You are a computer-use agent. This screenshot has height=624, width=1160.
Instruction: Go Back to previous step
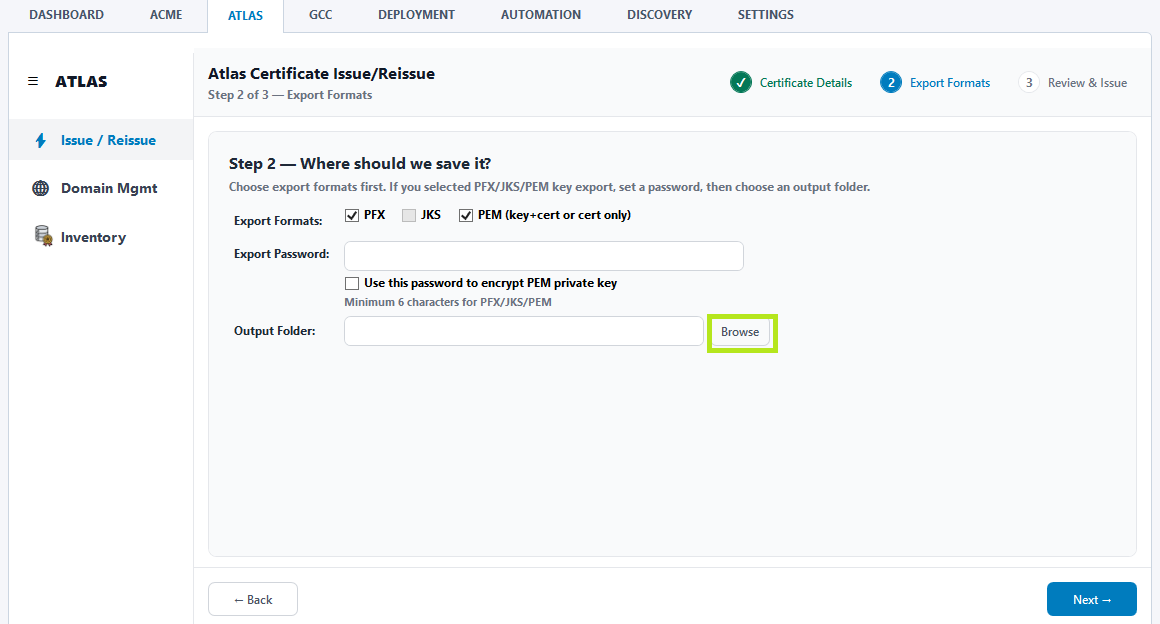253,600
